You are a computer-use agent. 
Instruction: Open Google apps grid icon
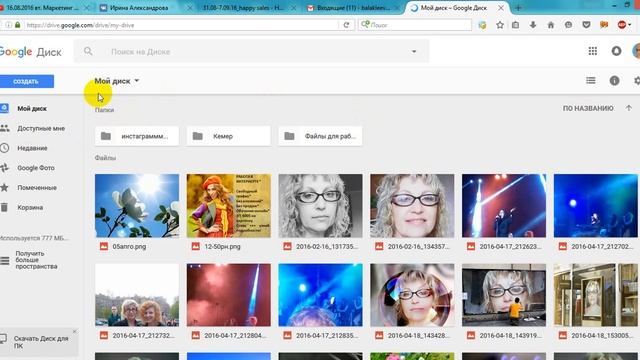point(593,51)
